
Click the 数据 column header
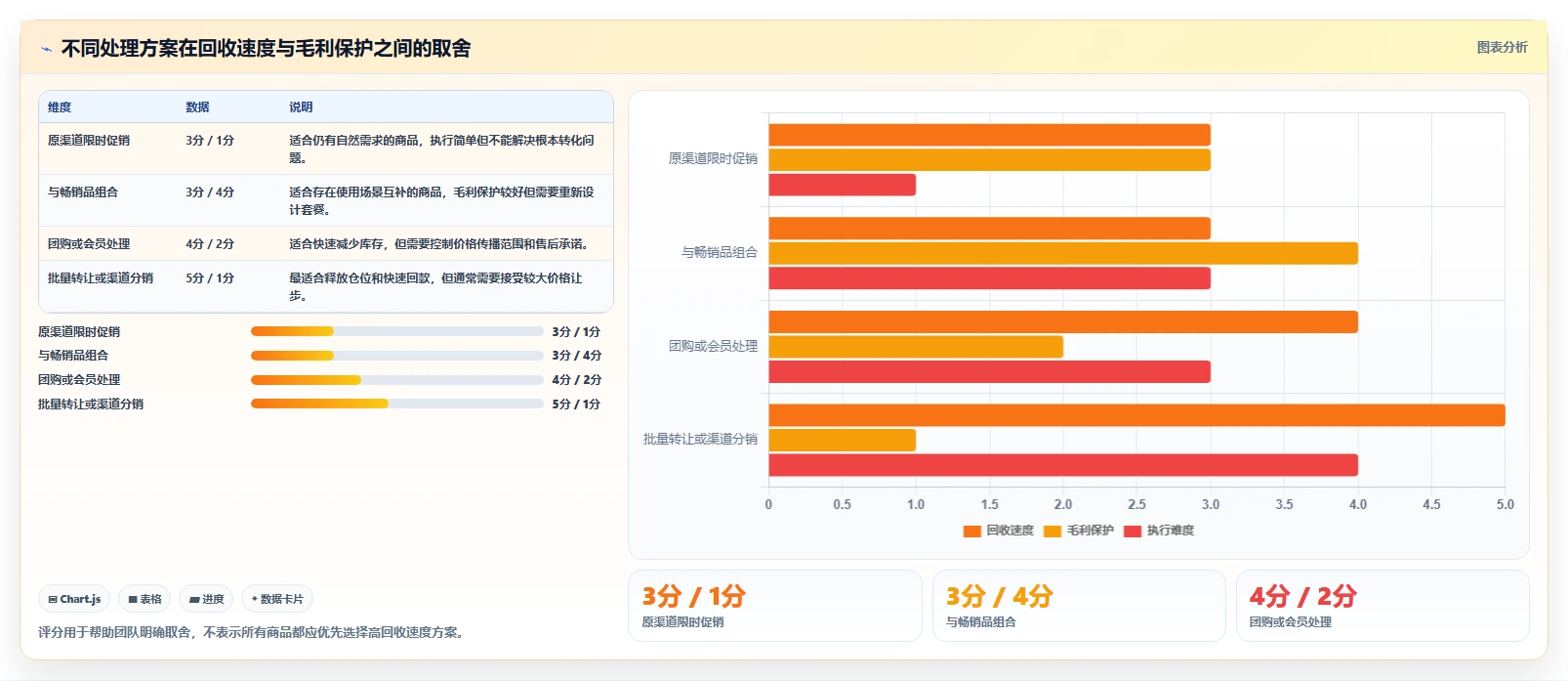(197, 107)
